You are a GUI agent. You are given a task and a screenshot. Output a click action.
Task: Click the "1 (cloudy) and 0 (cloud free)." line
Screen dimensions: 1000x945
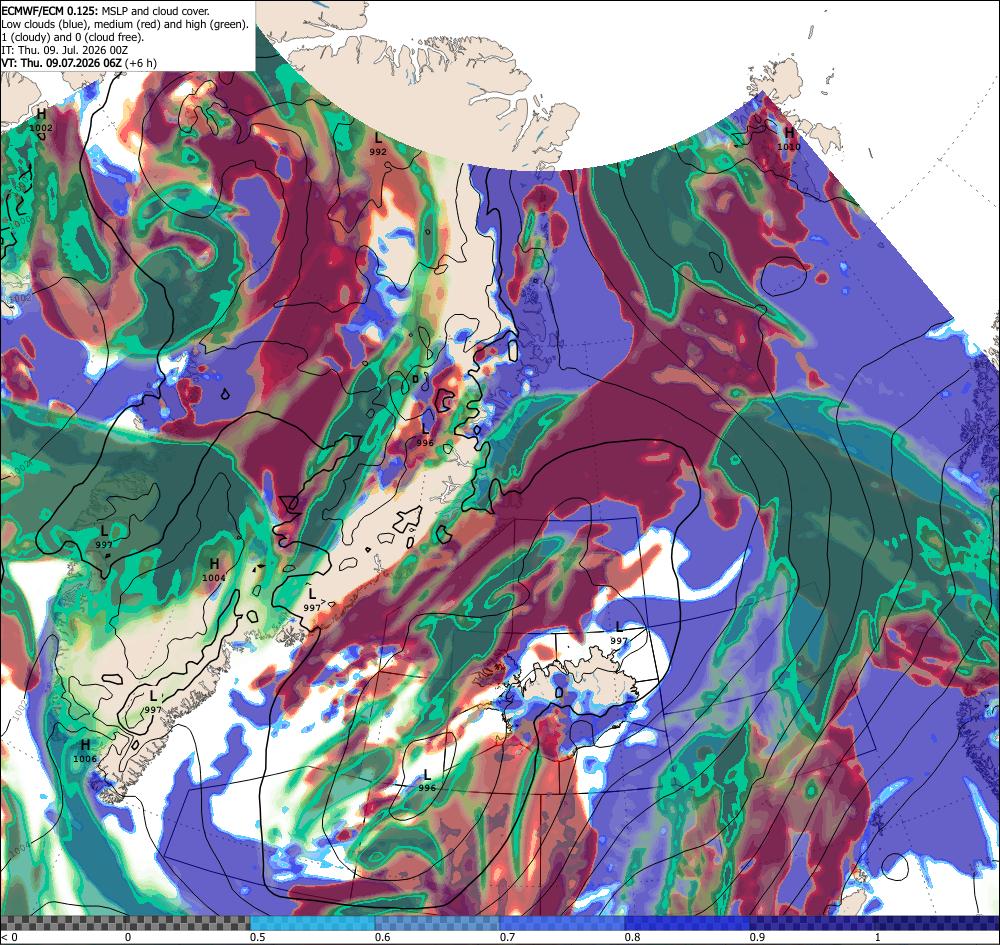pos(73,37)
